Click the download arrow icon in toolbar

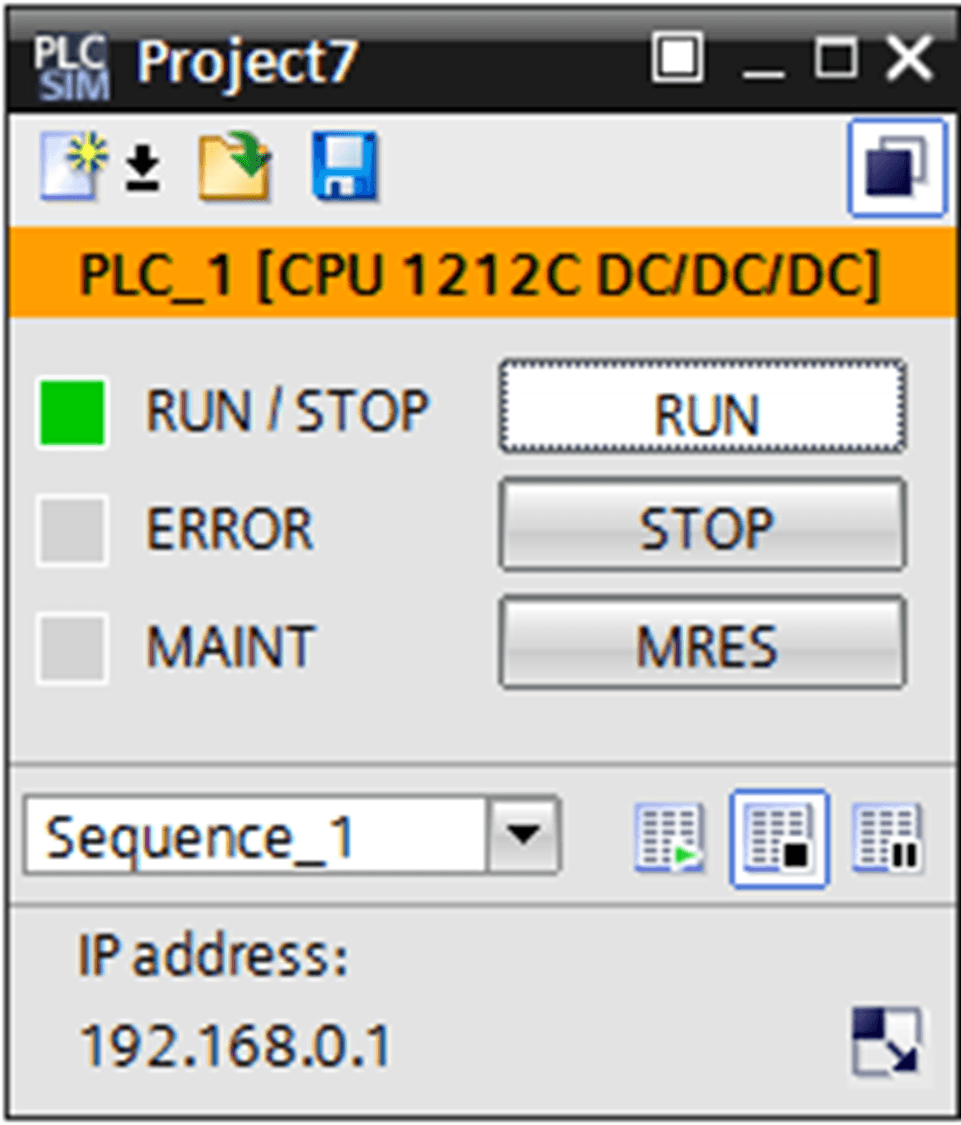[142, 168]
